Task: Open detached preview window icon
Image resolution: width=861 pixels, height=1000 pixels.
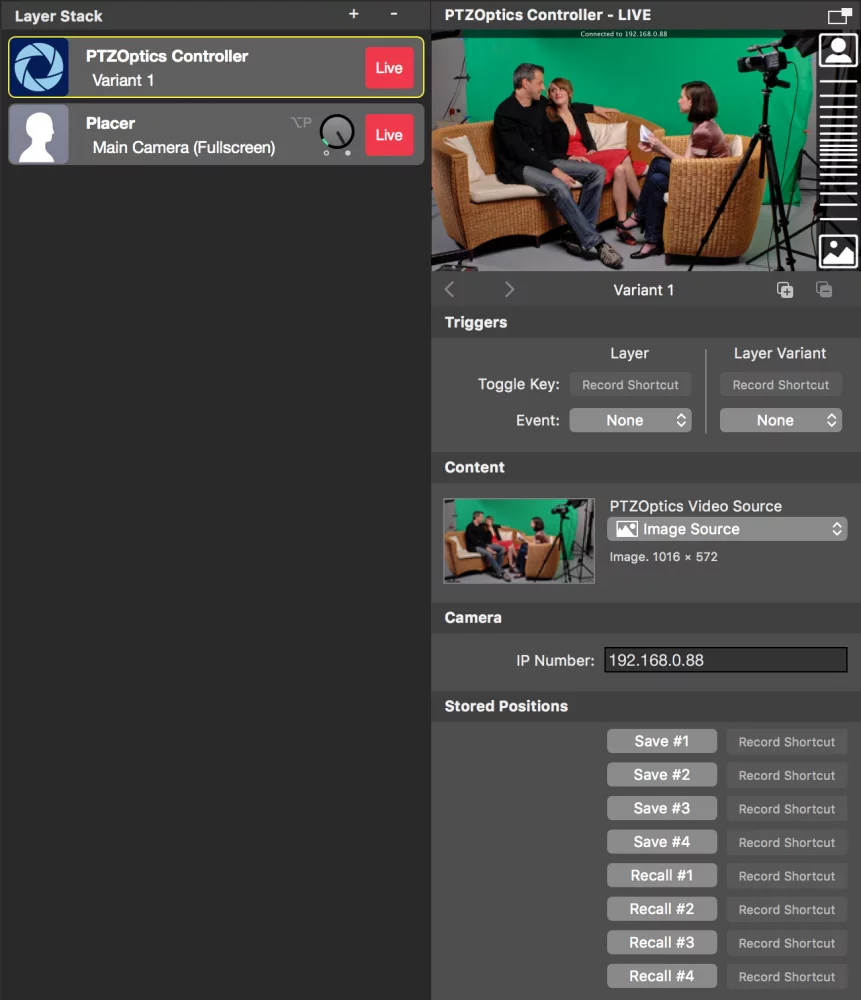Action: tap(839, 16)
